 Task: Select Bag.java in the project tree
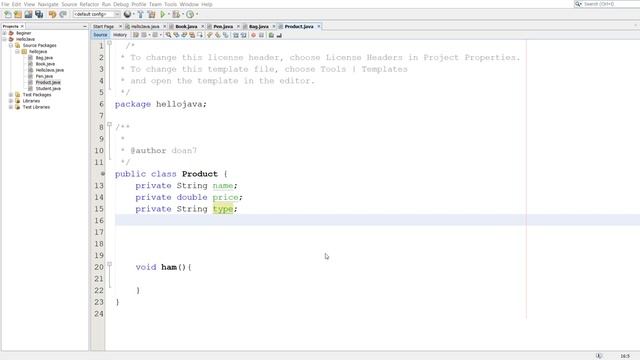coord(44,58)
